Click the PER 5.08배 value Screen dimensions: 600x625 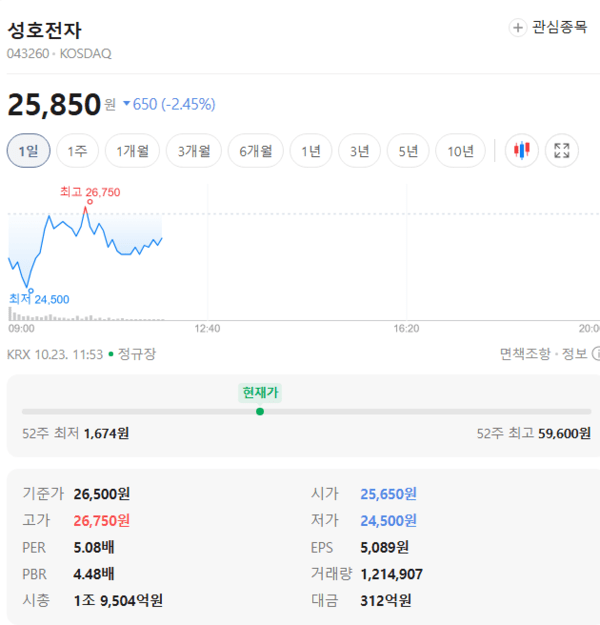(94, 547)
